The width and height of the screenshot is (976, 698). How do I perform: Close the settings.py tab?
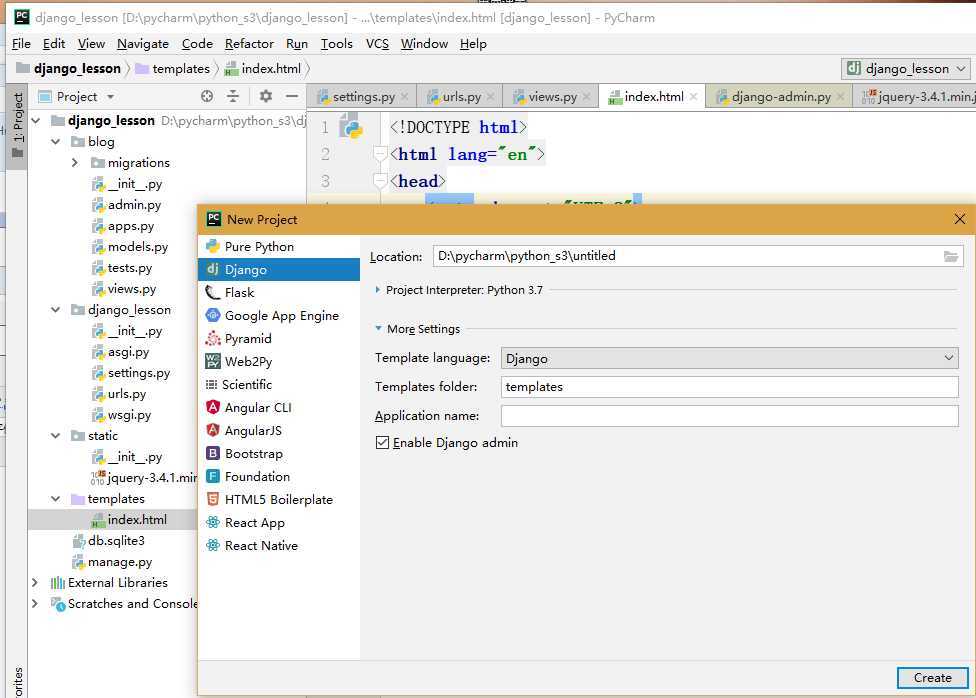coord(405,97)
